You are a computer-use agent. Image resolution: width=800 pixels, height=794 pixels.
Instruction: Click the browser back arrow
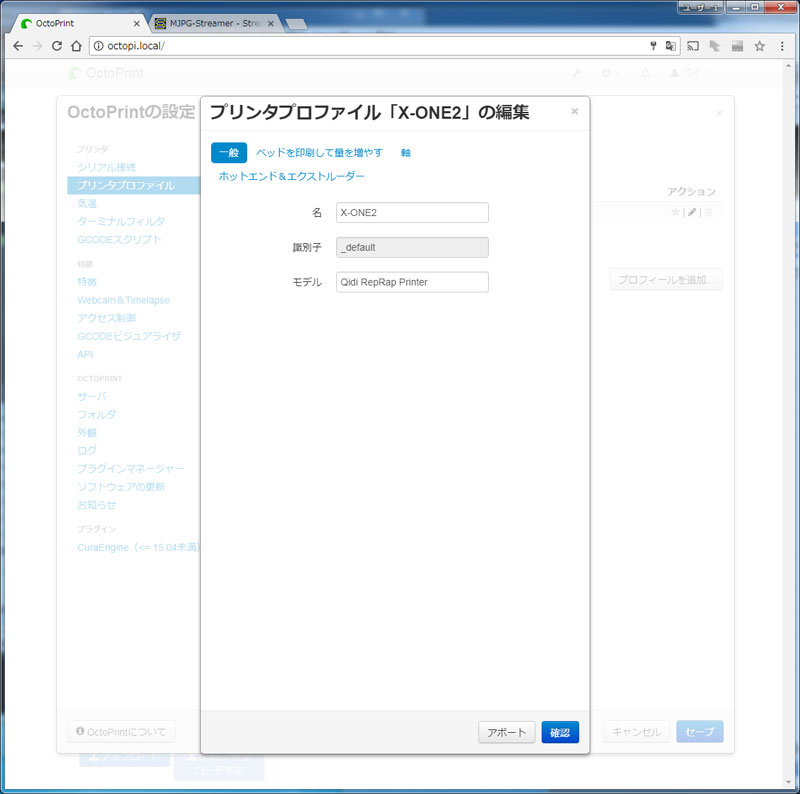point(18,46)
